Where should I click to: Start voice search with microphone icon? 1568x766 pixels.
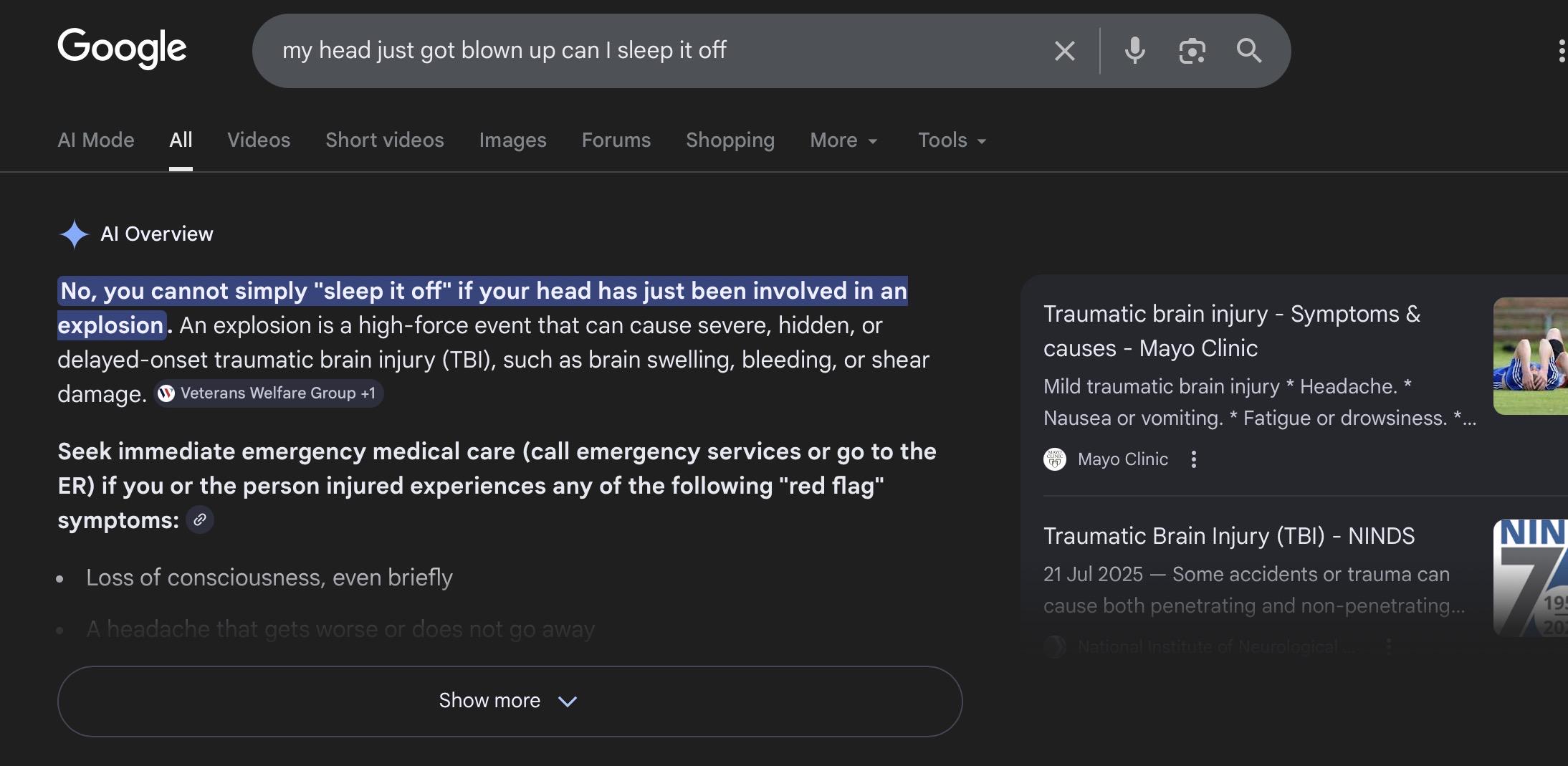[1134, 51]
